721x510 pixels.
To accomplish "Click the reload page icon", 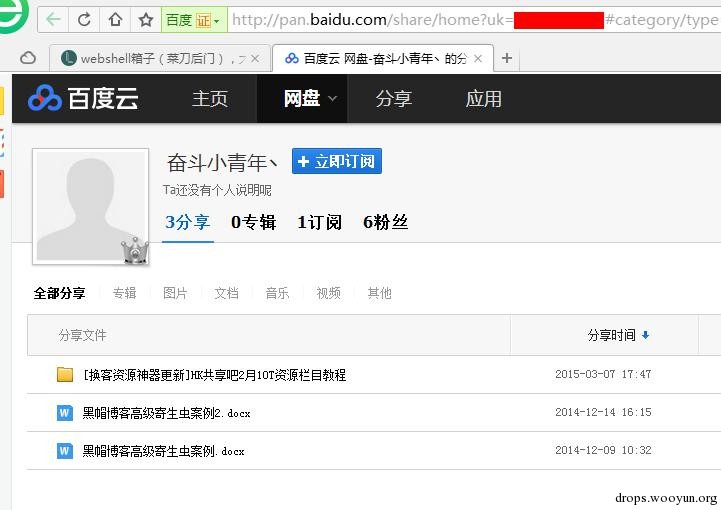I will click(84, 20).
